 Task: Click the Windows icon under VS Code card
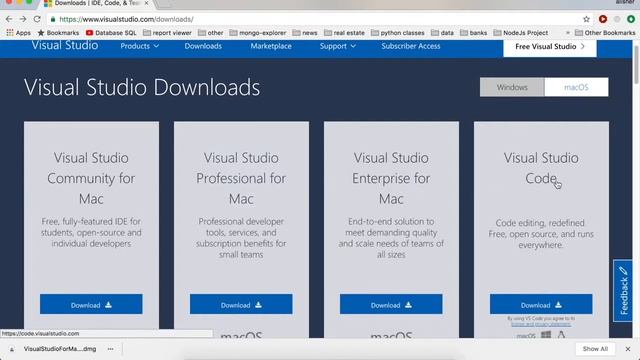pyautogui.click(x=546, y=335)
